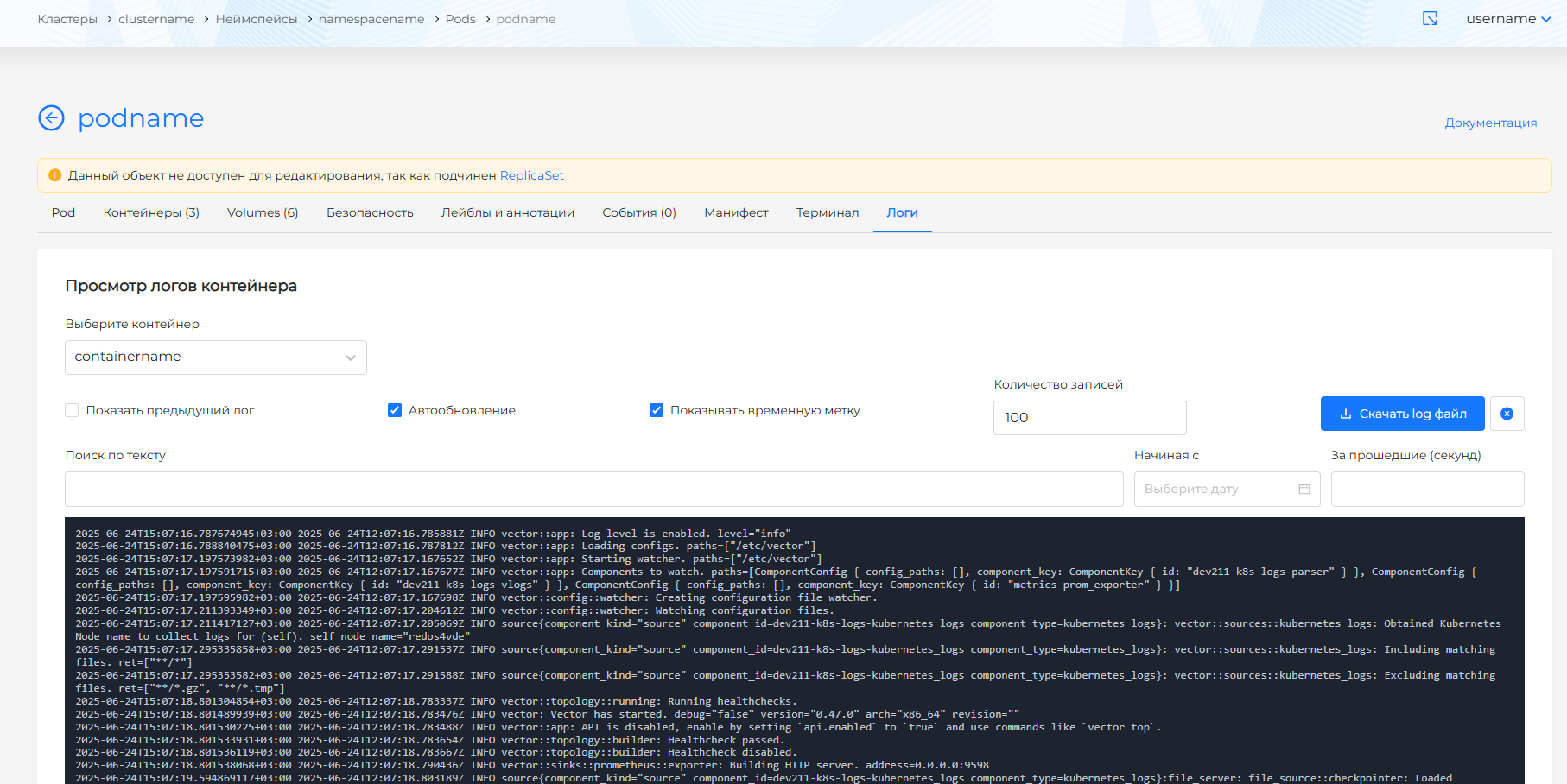Expand the username account menu

point(1507,19)
